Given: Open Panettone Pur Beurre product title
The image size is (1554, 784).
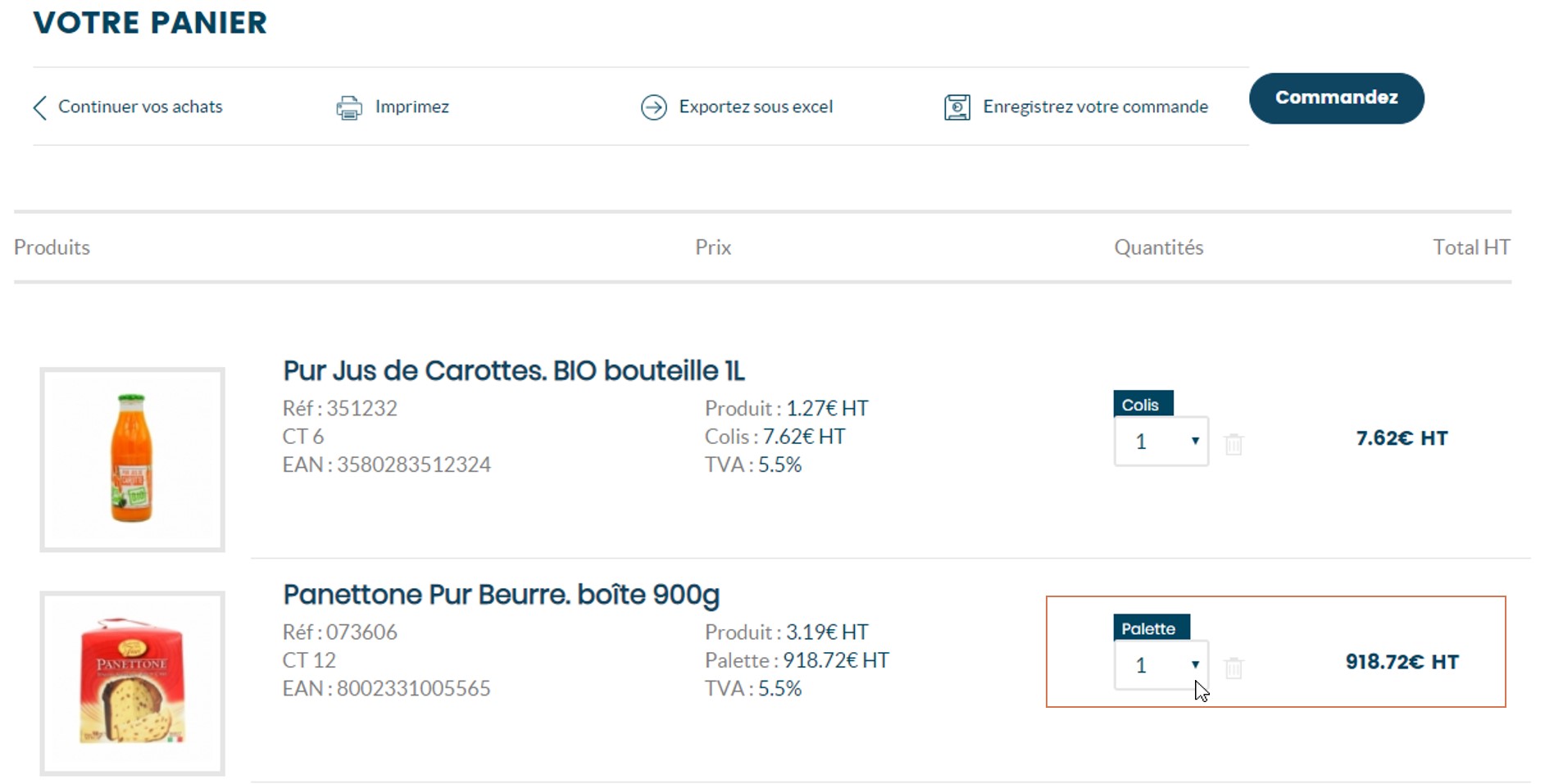Looking at the screenshot, I should pos(501,594).
